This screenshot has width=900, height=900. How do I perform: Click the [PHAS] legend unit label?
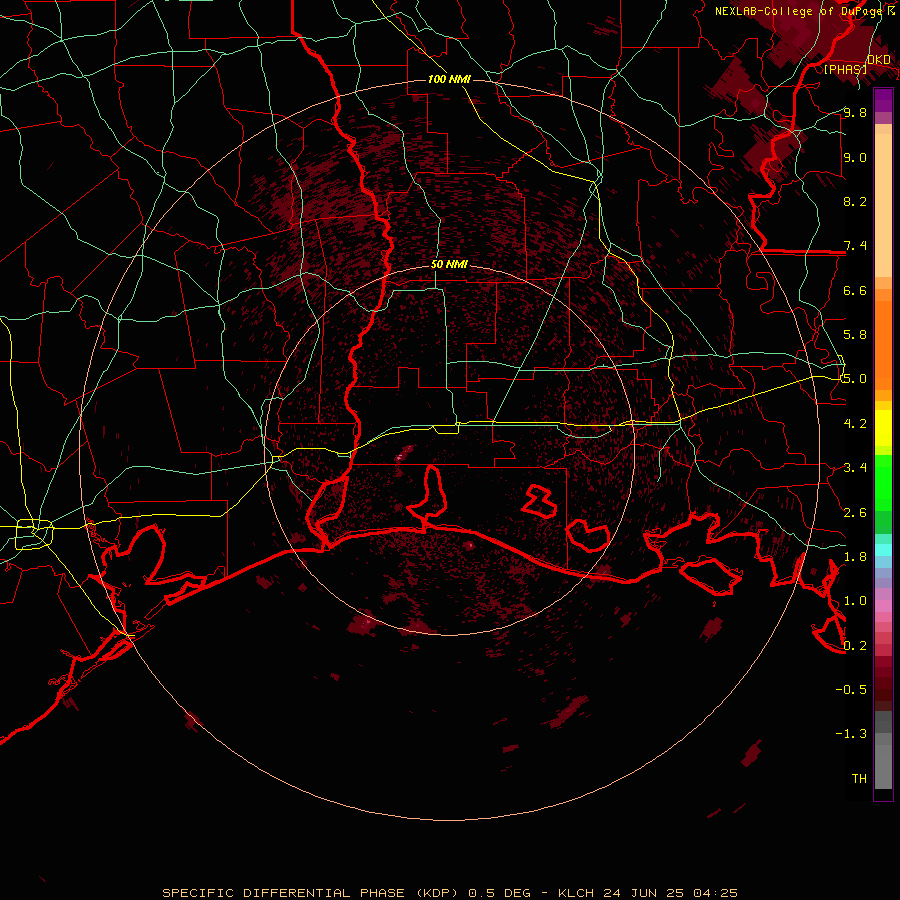845,69
